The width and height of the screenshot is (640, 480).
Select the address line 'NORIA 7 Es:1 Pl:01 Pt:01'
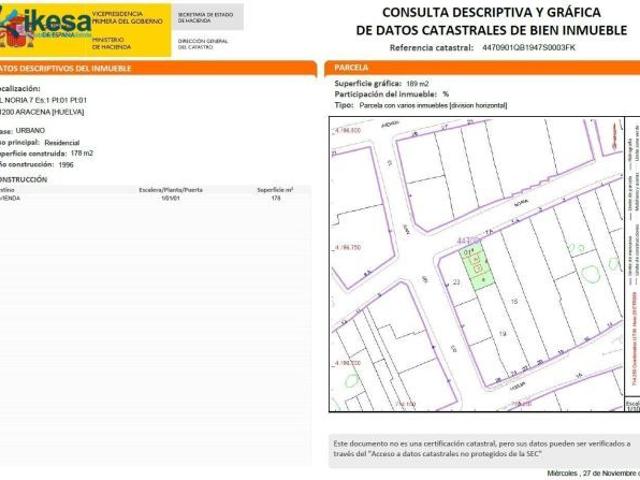coord(43,100)
